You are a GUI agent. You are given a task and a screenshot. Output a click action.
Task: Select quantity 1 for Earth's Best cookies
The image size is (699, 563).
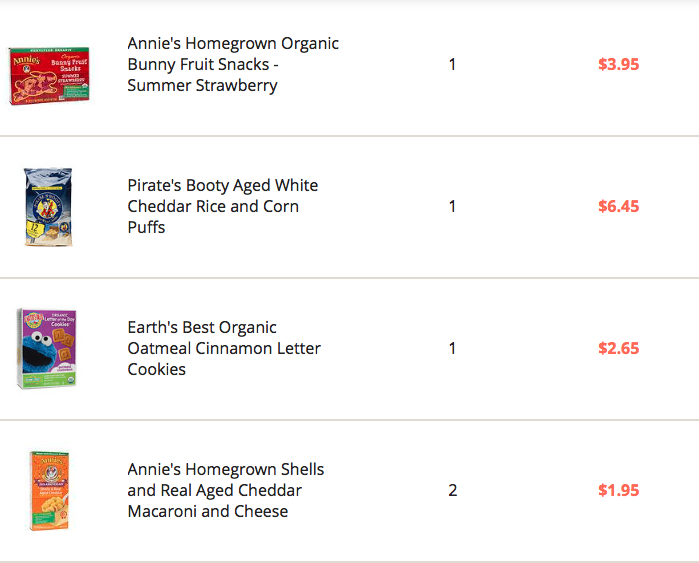tap(452, 348)
